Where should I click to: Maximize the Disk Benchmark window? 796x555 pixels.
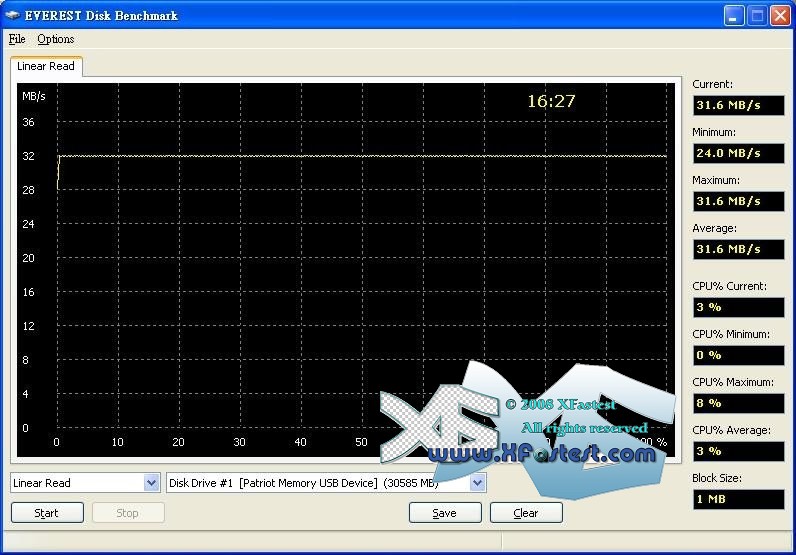[757, 15]
